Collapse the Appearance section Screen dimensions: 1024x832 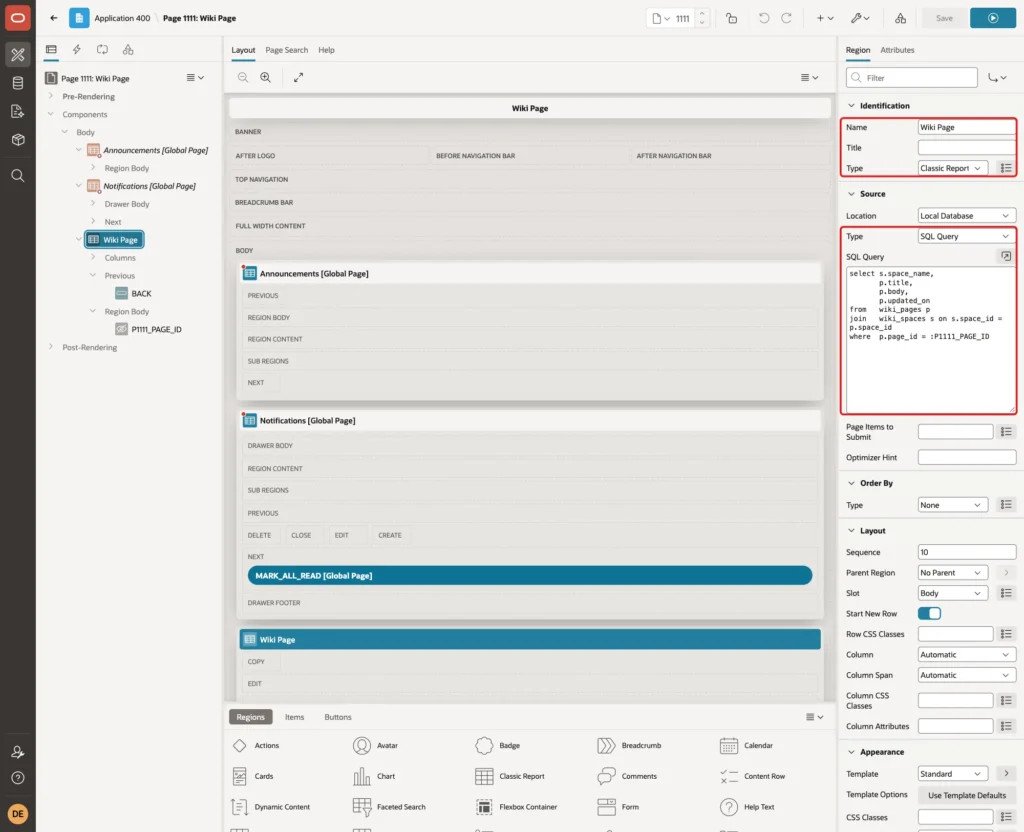[851, 752]
